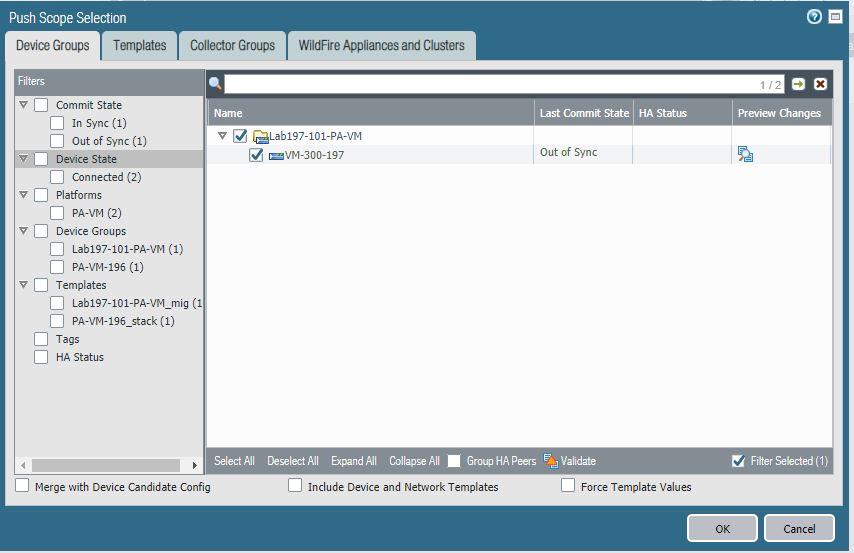Check PA-VM-196_stack (1) template filter
Viewport: 854px width, 553px height.
coord(57,320)
